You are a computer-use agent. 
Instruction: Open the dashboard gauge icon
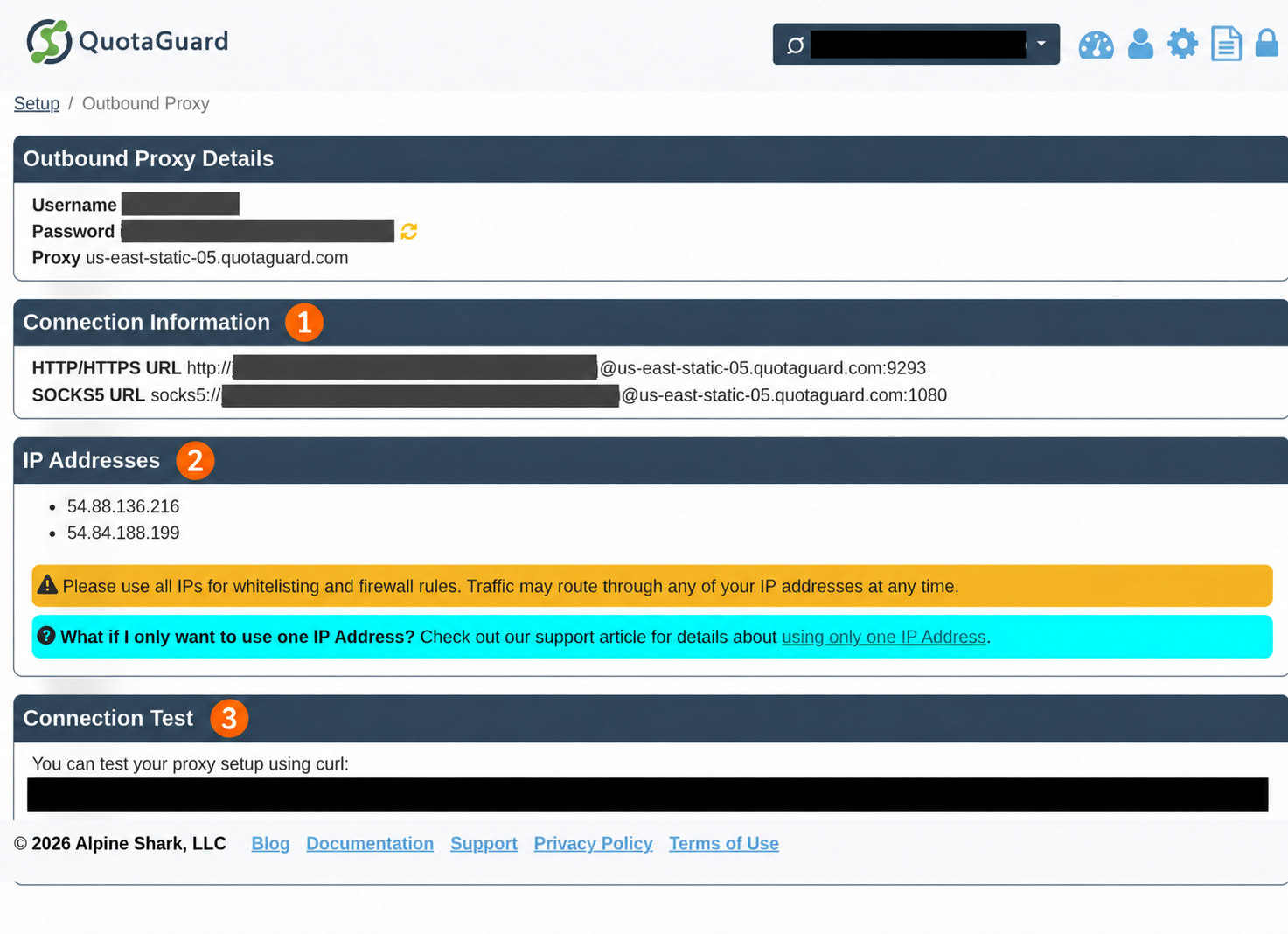tap(1096, 44)
